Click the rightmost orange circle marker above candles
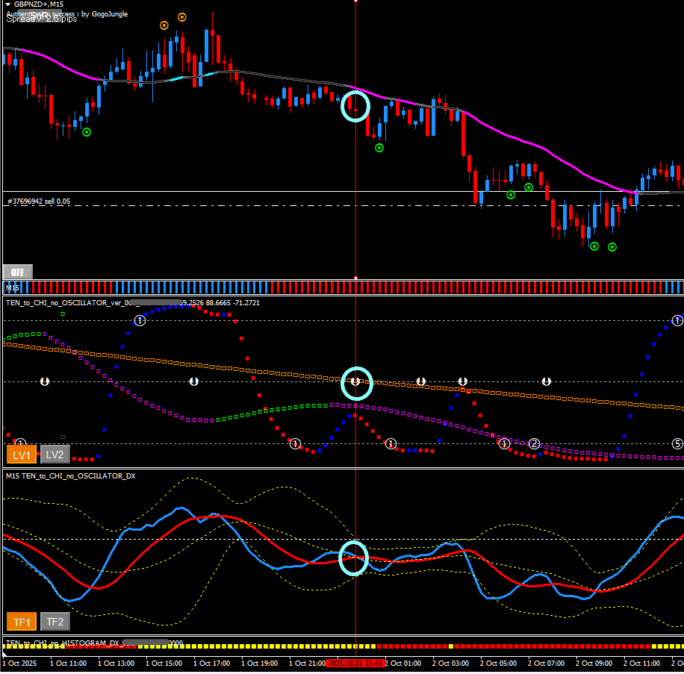684x674 pixels. point(181,17)
